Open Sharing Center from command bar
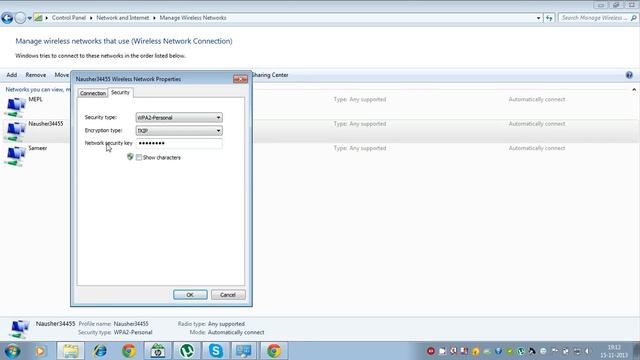Viewport: 640px width, 360px height. coord(270,75)
